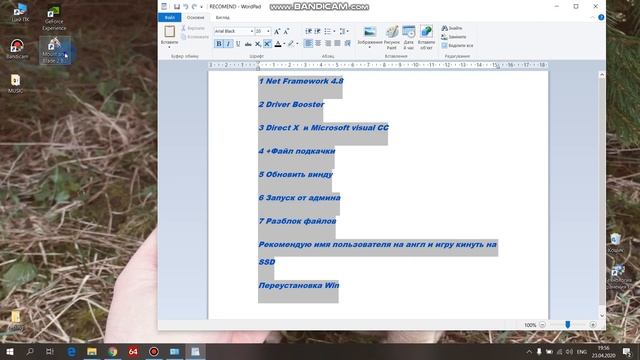Viewport: 640px width, 360px height.
Task: Undo the last action in WordPad
Action: 185,7
